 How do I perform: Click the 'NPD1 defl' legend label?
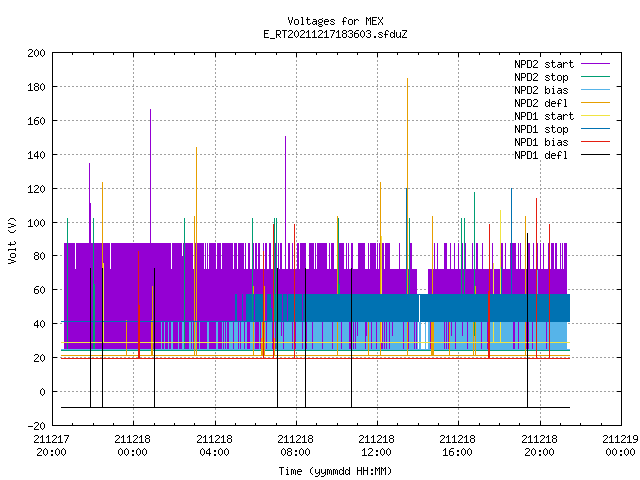tap(541, 156)
